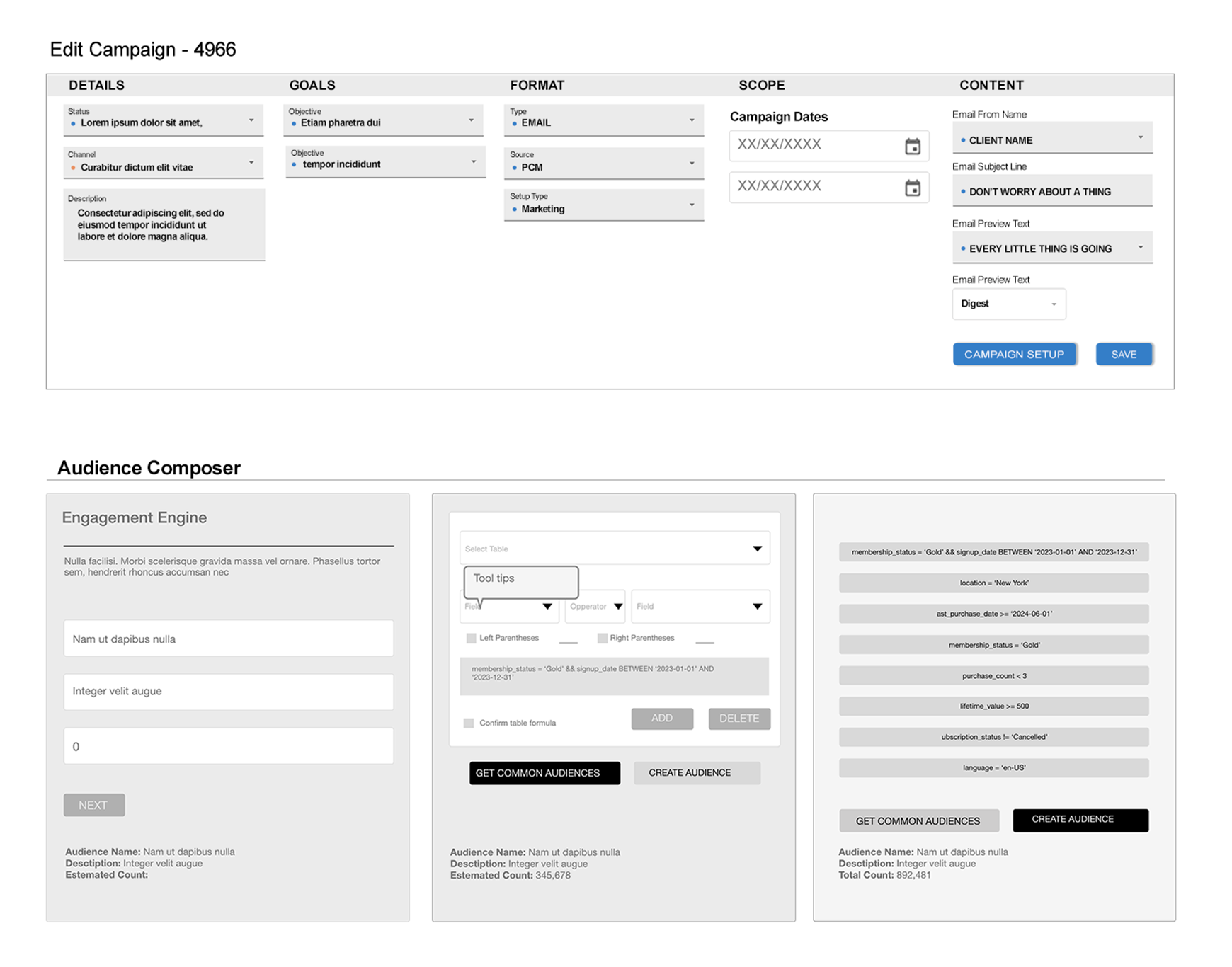This screenshot has width=1232, height=967.
Task: Click the Email From Name dropdown arrow
Action: click(1140, 138)
